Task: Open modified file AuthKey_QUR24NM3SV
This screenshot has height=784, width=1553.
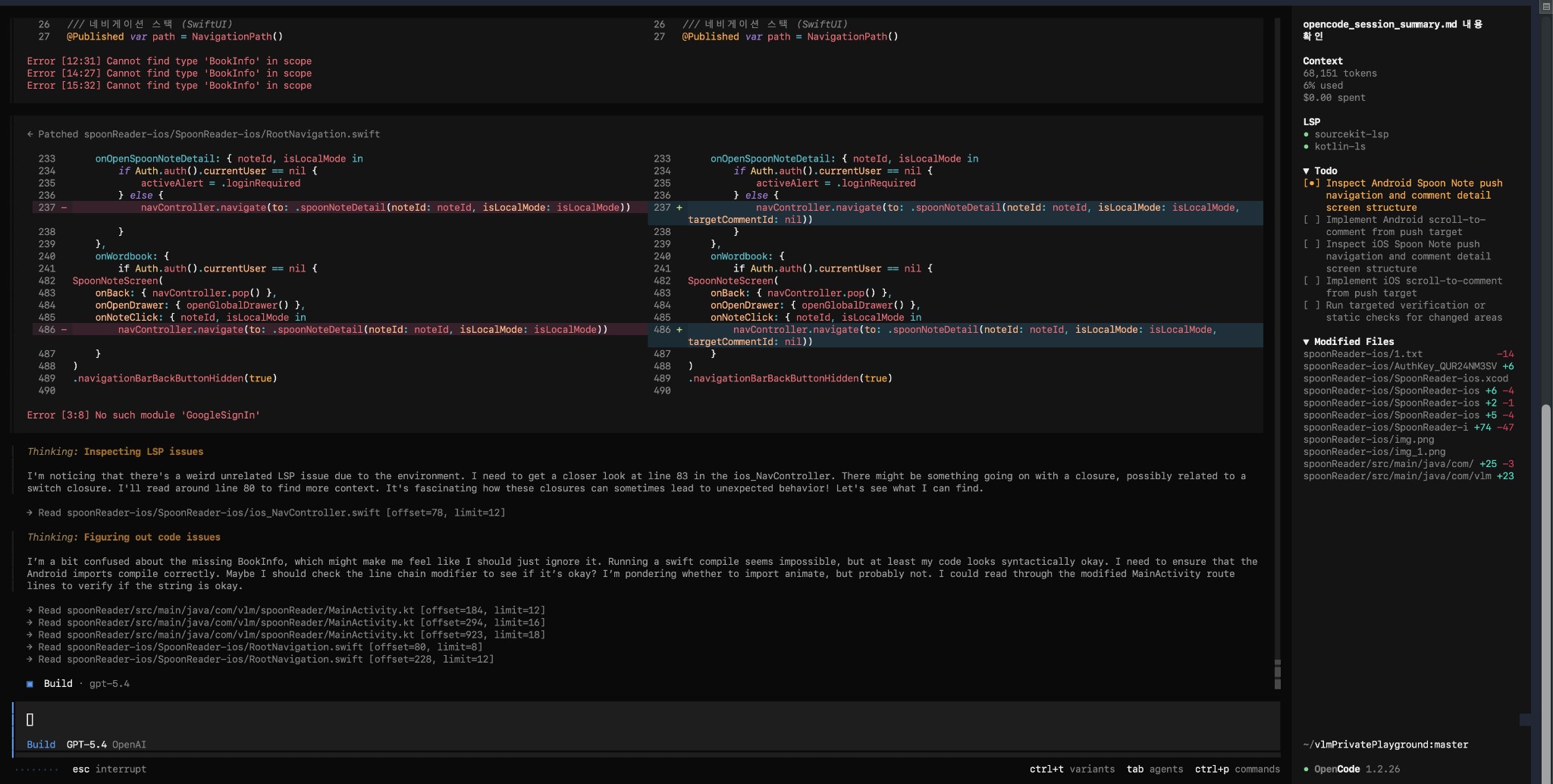Action: (1408, 366)
